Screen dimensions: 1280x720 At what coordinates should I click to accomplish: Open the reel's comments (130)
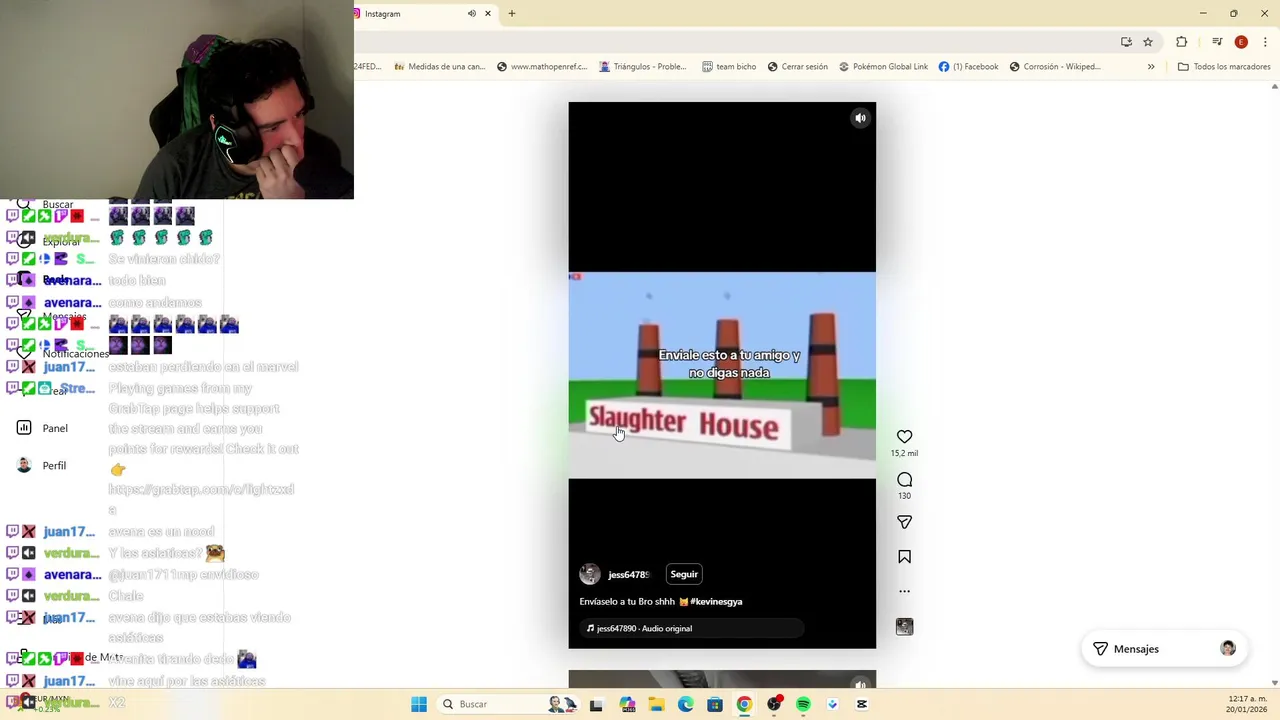904,479
